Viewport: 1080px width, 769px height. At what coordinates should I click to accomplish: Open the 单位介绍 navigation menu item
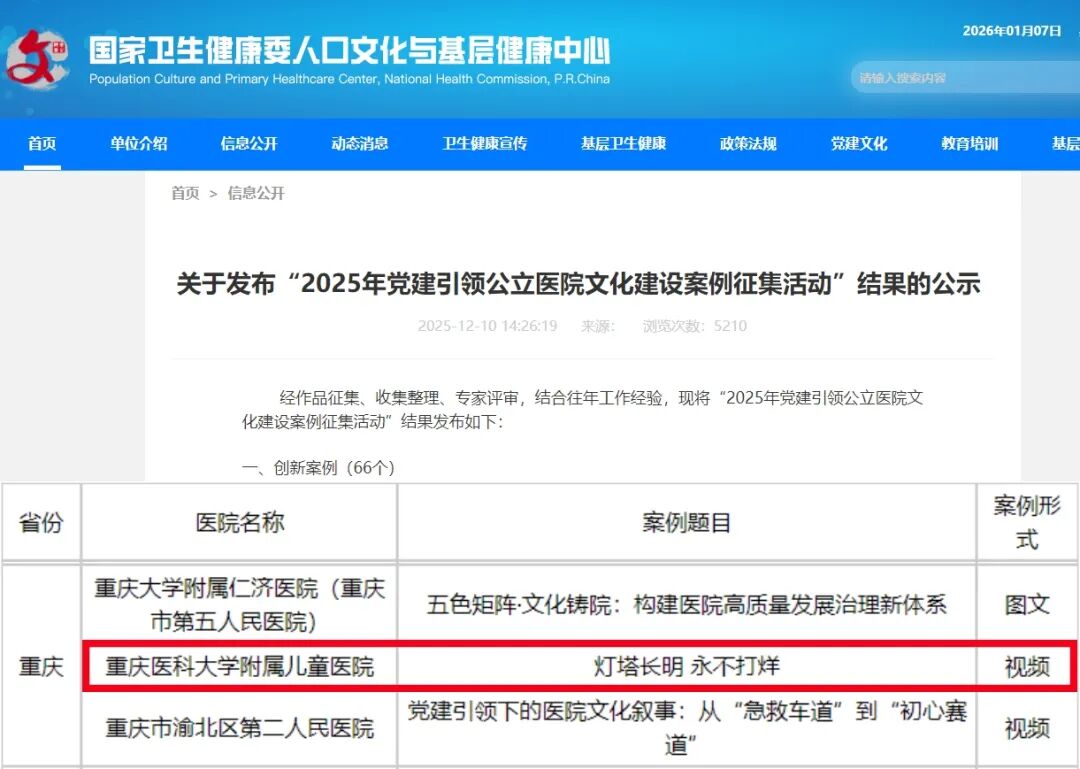point(139,144)
